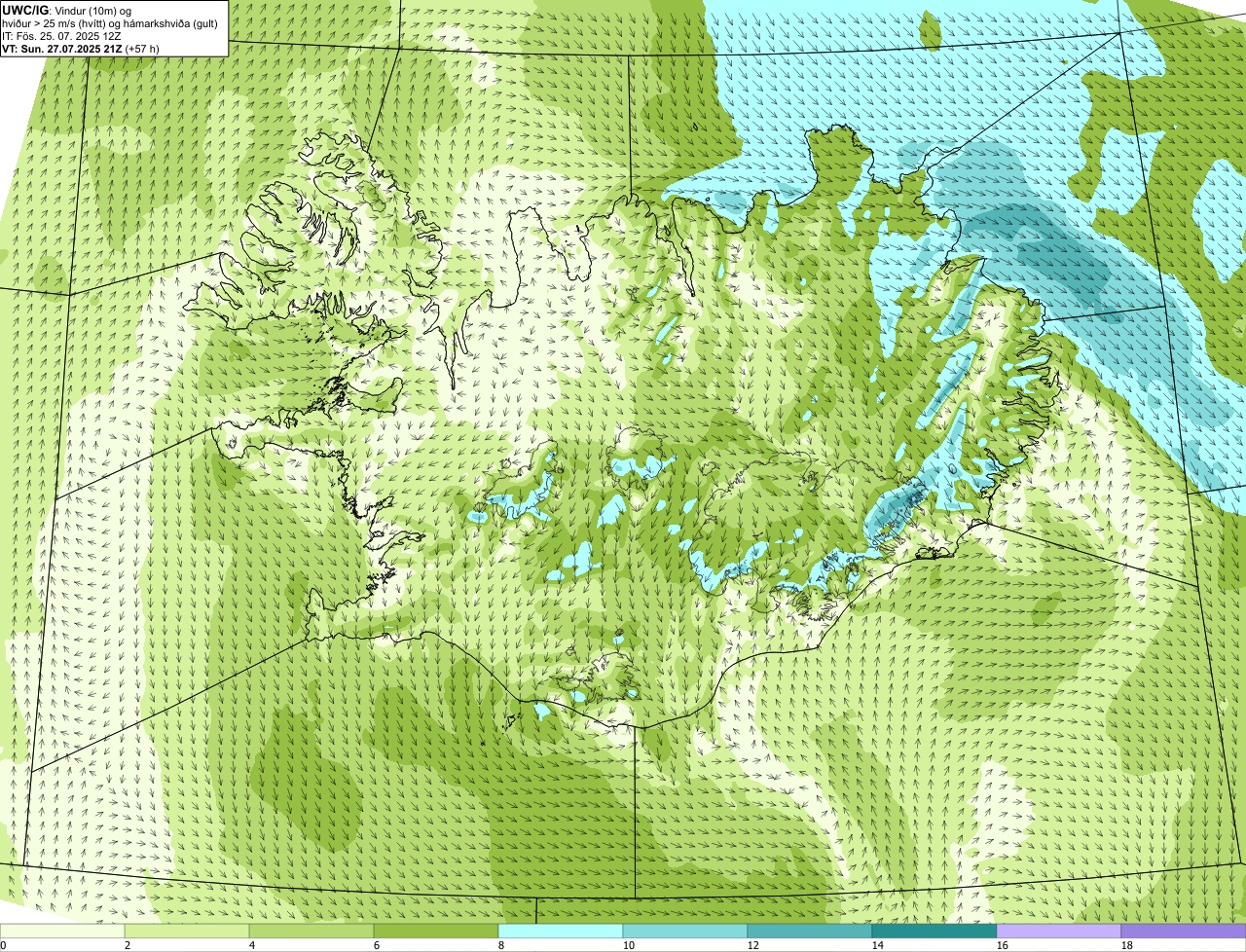Click the light purple 16–18 legend swatch
This screenshot has width=1246, height=952.
pyautogui.click(x=1059, y=931)
